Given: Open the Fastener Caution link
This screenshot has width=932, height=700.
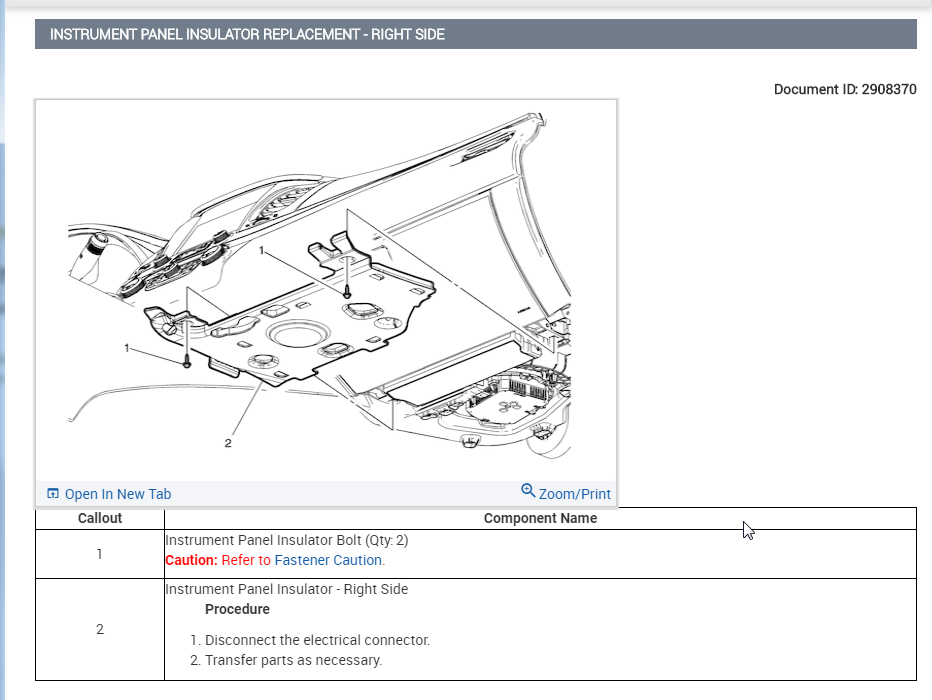Looking at the screenshot, I should (328, 560).
